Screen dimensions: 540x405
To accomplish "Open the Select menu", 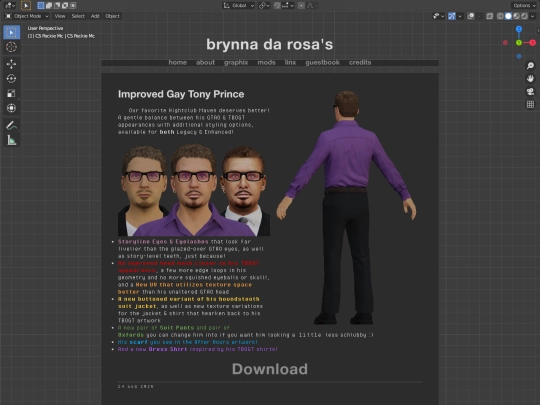I will (78, 16).
